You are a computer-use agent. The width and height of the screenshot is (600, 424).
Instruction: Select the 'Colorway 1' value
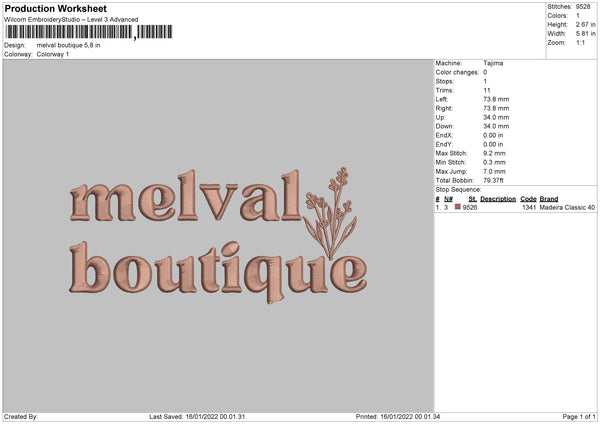[x=53, y=54]
